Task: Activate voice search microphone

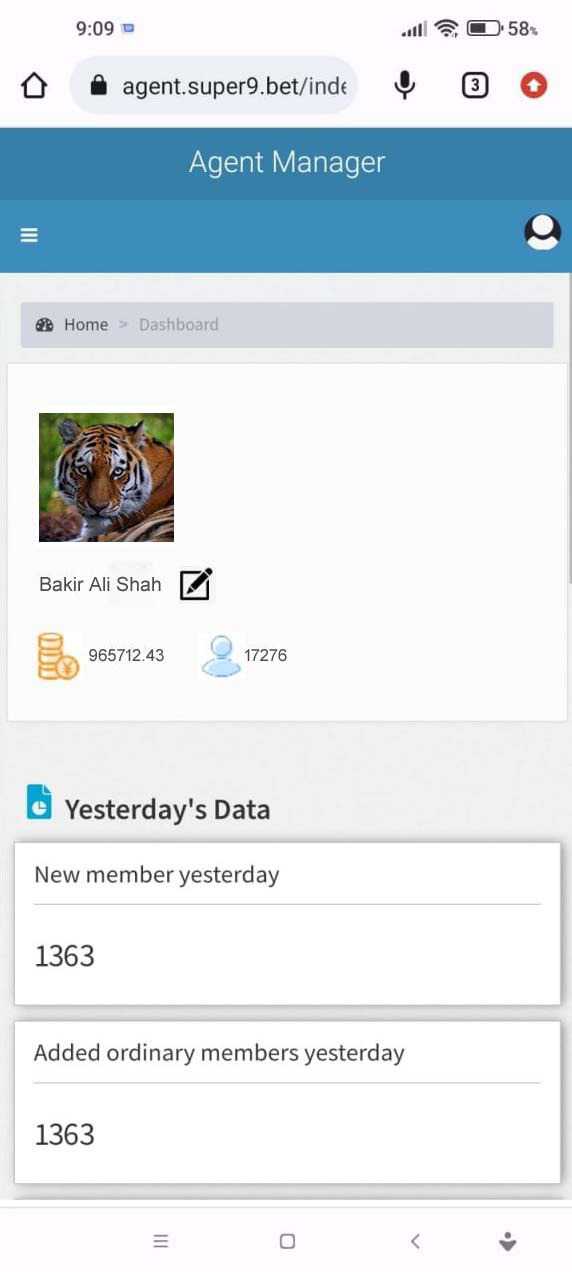Action: pos(404,86)
